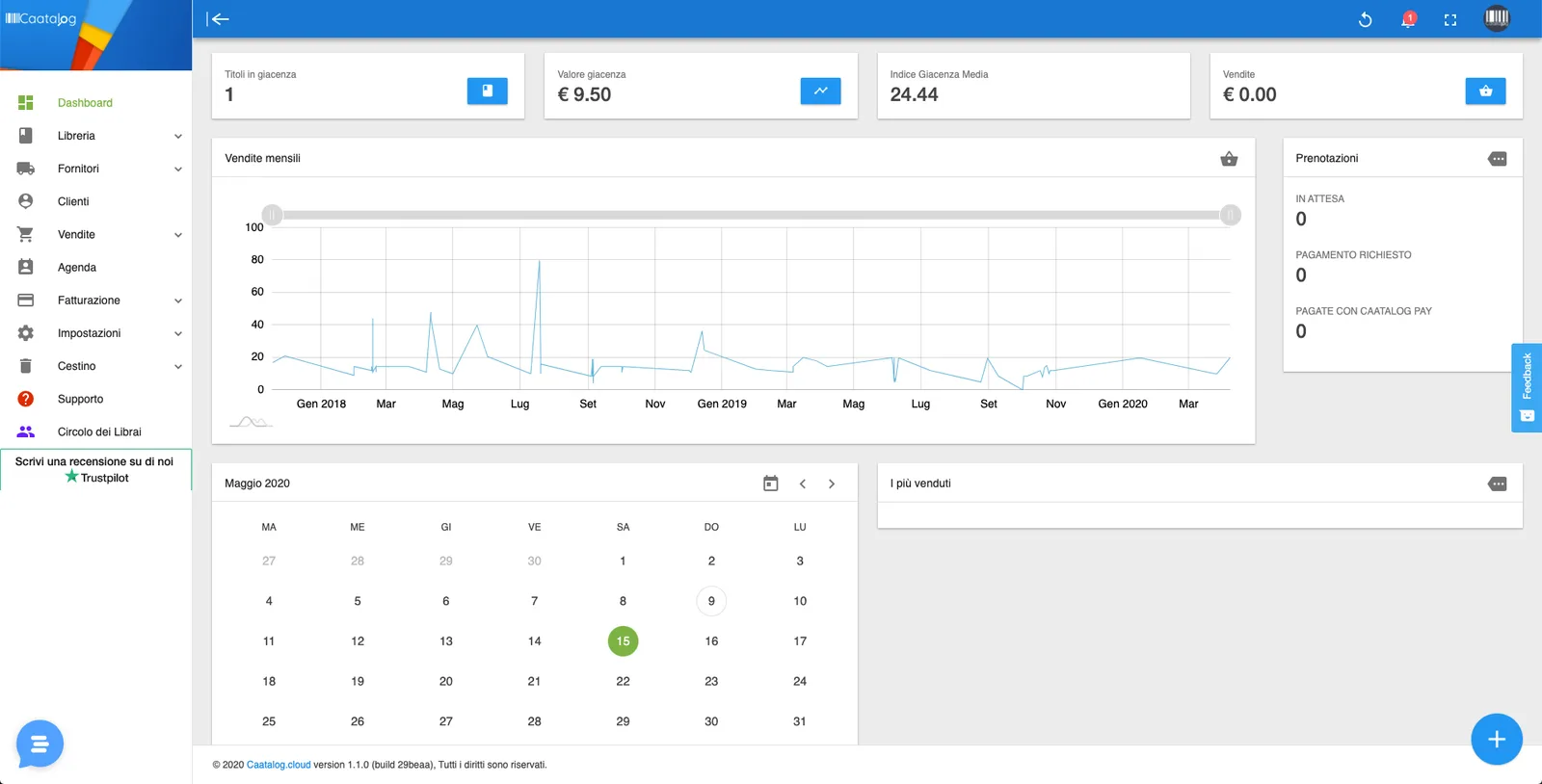Screen dimensions: 1542x784
Task: Click the blue plus floating button
Action: pos(1496,739)
